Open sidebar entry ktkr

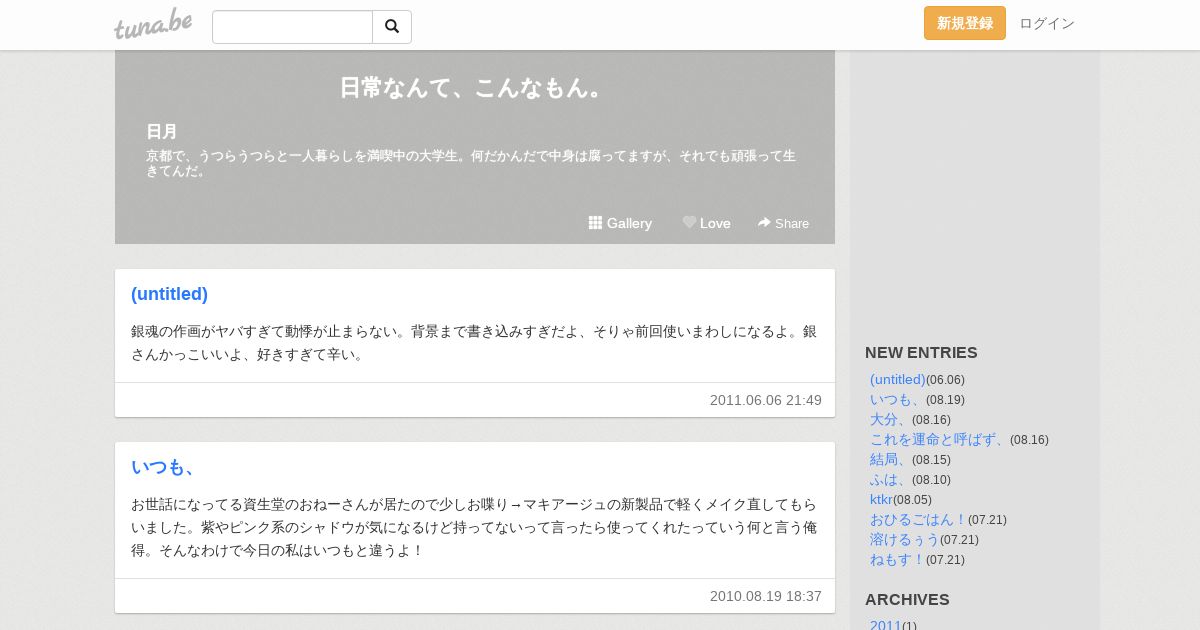881,500
